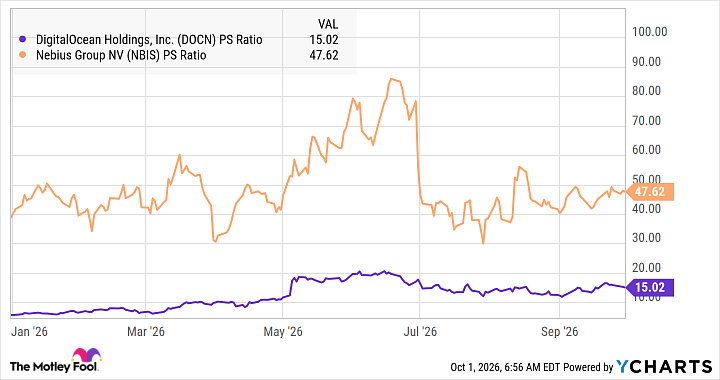Click the Mar '26 x-axis label
Viewport: 720px width, 380px height.
(146, 331)
